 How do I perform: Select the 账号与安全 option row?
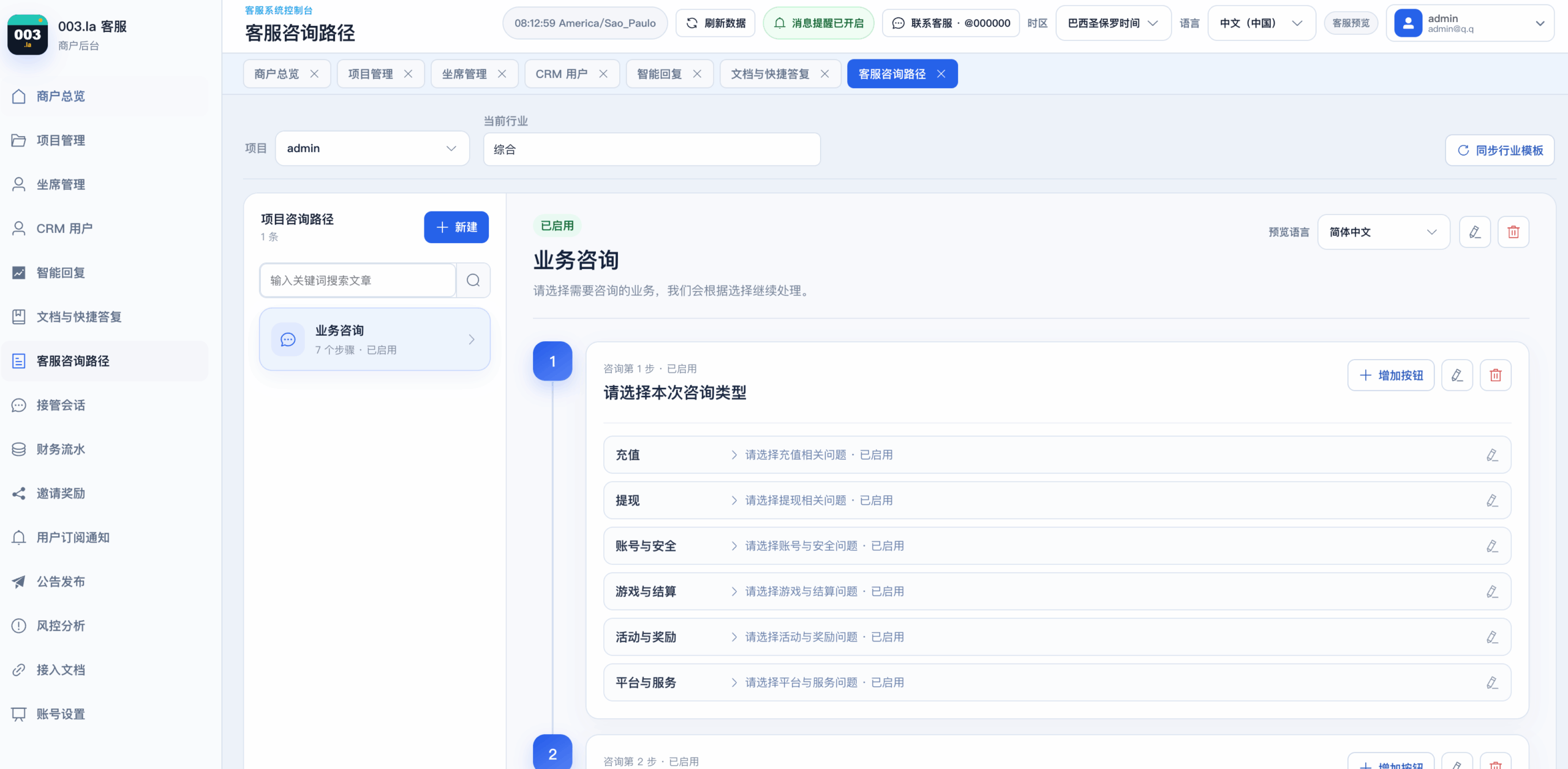[x=1057, y=546]
